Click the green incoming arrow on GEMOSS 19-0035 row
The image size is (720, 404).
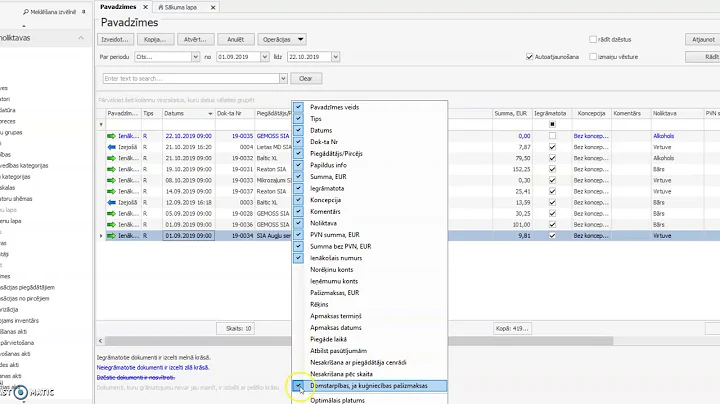point(111,136)
